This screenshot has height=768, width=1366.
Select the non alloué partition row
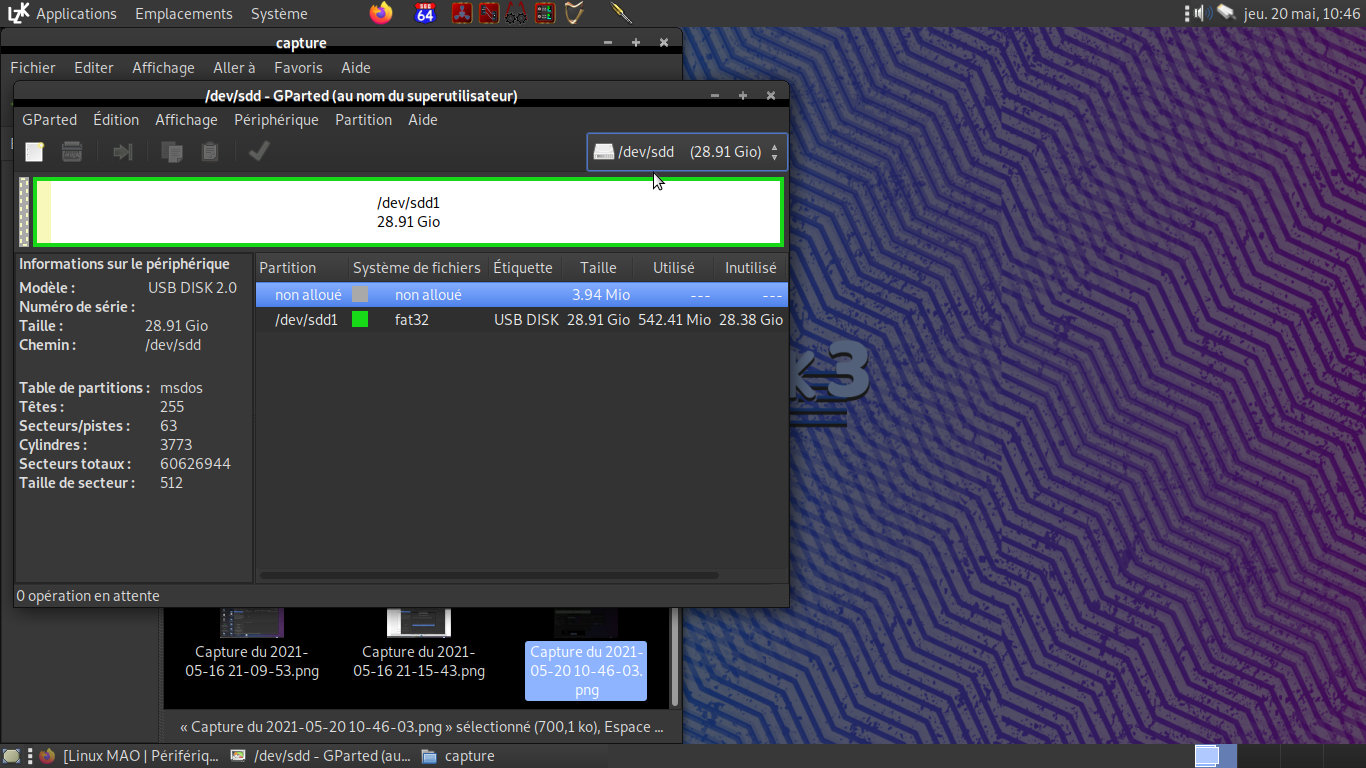point(521,295)
